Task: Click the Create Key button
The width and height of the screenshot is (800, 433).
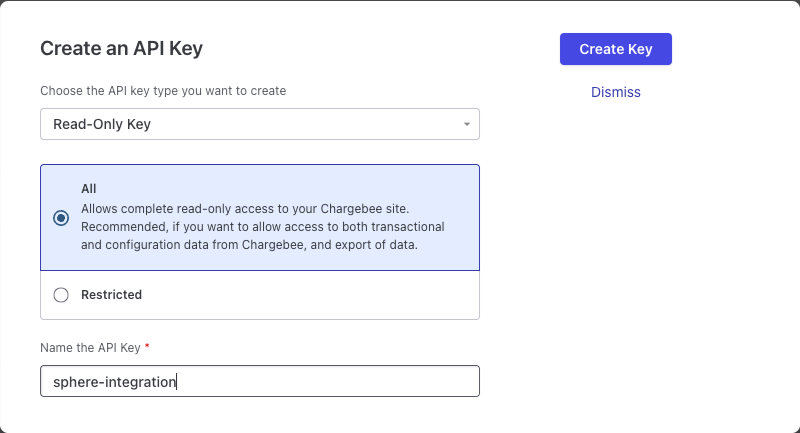Action: coord(615,49)
